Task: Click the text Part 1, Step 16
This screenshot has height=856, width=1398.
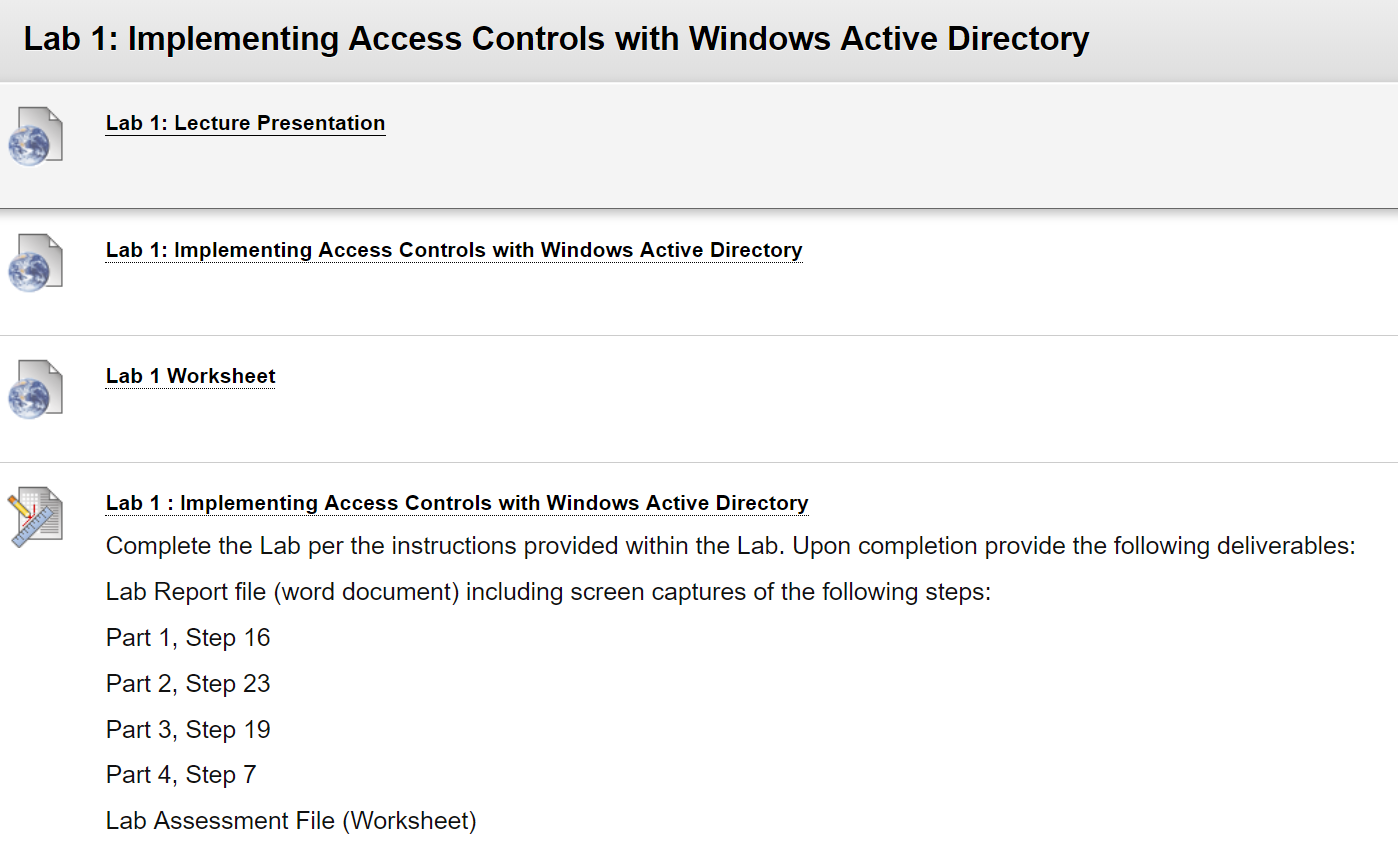Action: pos(188,638)
